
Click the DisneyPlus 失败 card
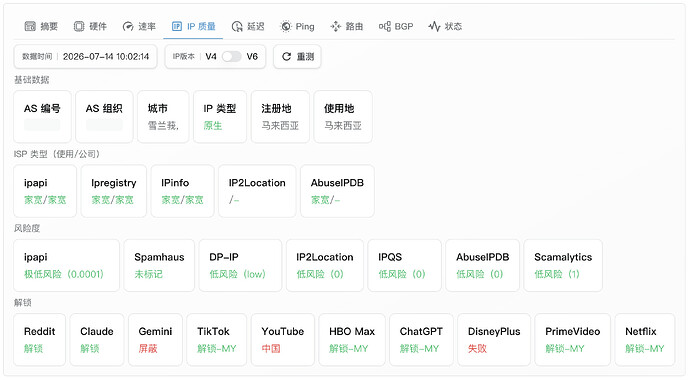coord(494,340)
